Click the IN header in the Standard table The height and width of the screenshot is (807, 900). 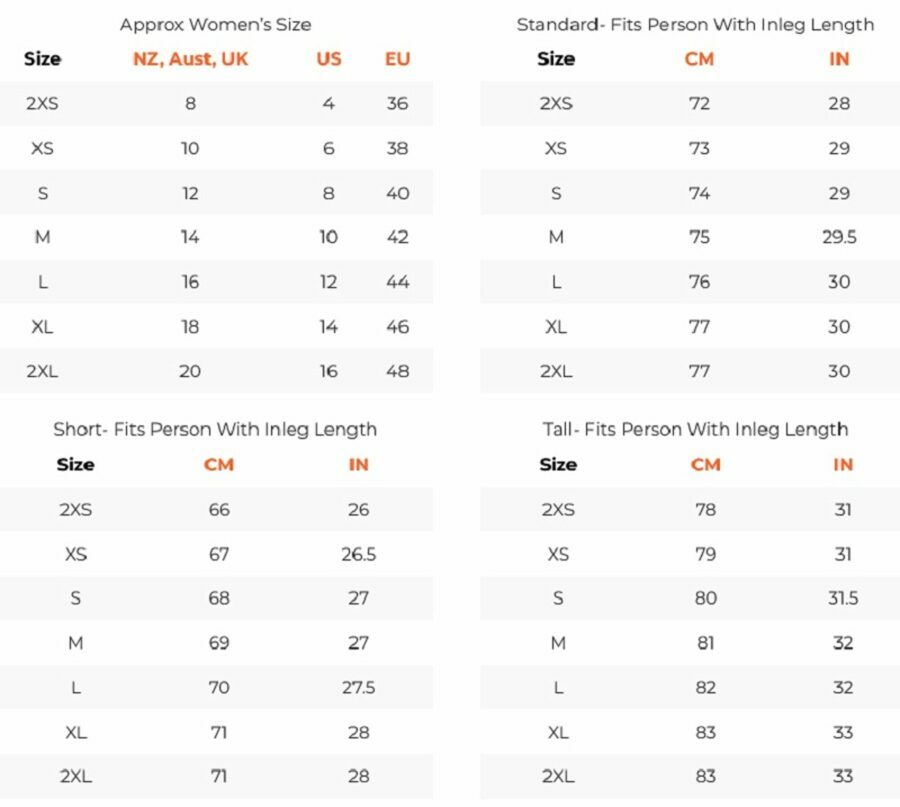pos(838,59)
